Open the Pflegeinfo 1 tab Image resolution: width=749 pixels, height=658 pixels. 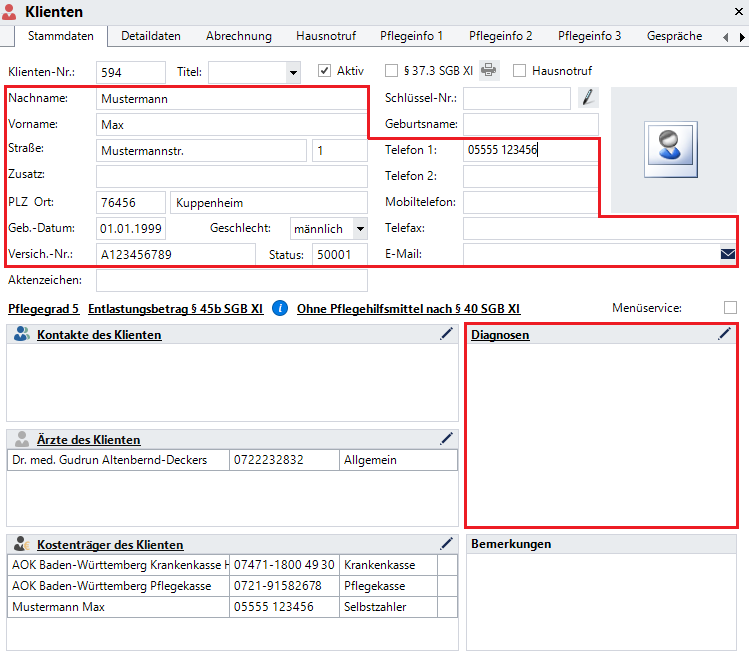[x=411, y=36]
